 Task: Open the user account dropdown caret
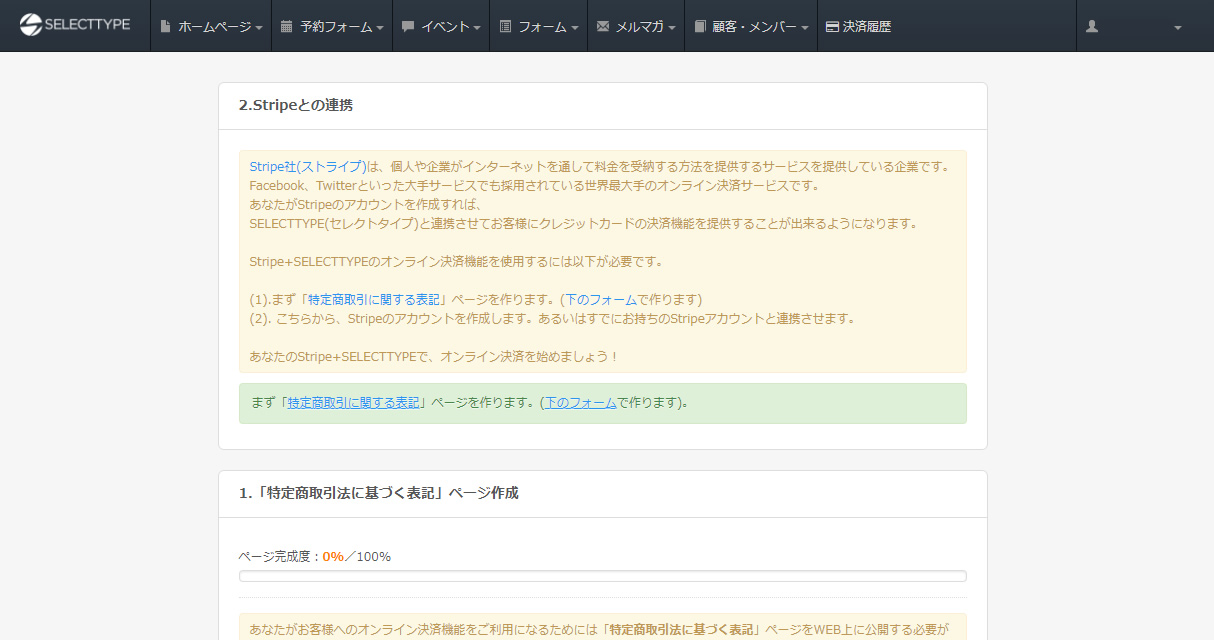click(x=1178, y=28)
